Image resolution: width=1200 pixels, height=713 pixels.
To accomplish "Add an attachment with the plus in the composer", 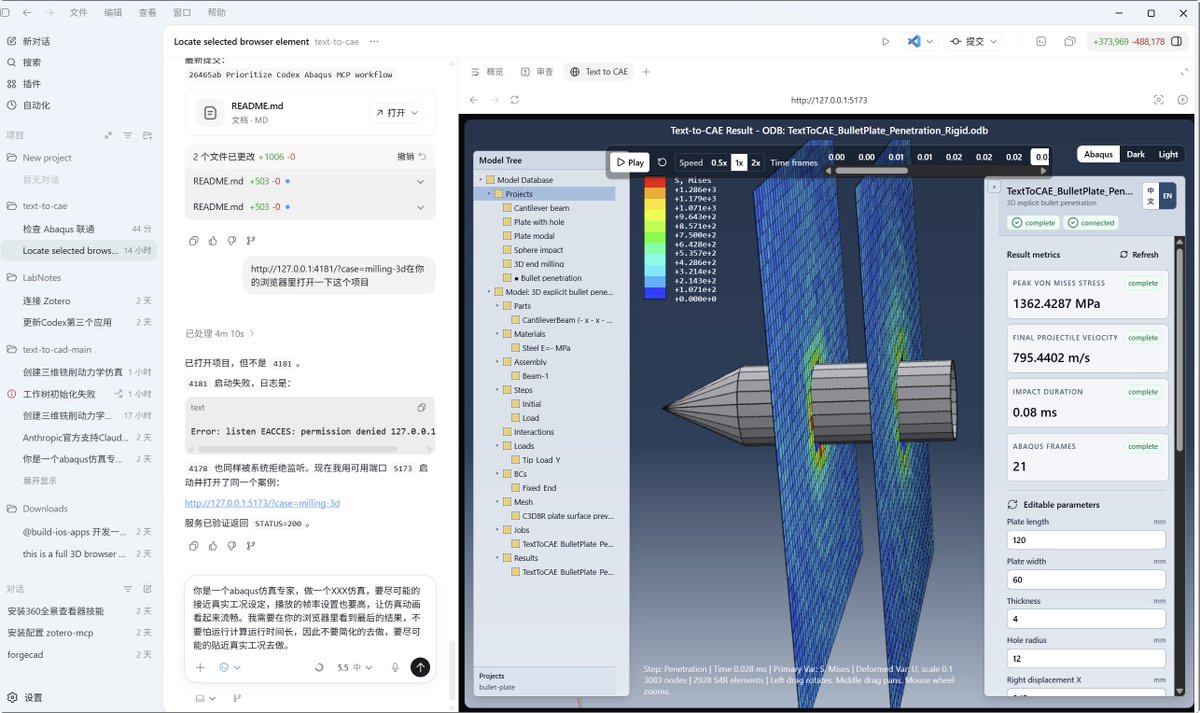I will 200,667.
